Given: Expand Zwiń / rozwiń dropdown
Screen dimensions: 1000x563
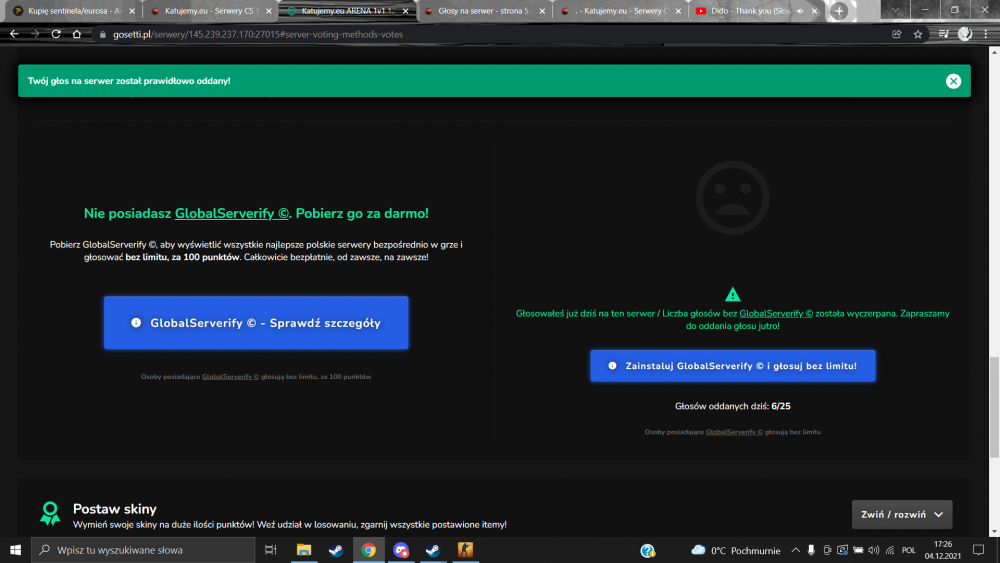Looking at the screenshot, I should pos(902,515).
